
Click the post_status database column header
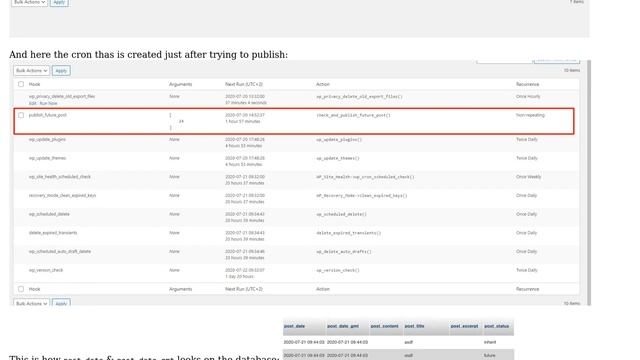(x=496, y=326)
